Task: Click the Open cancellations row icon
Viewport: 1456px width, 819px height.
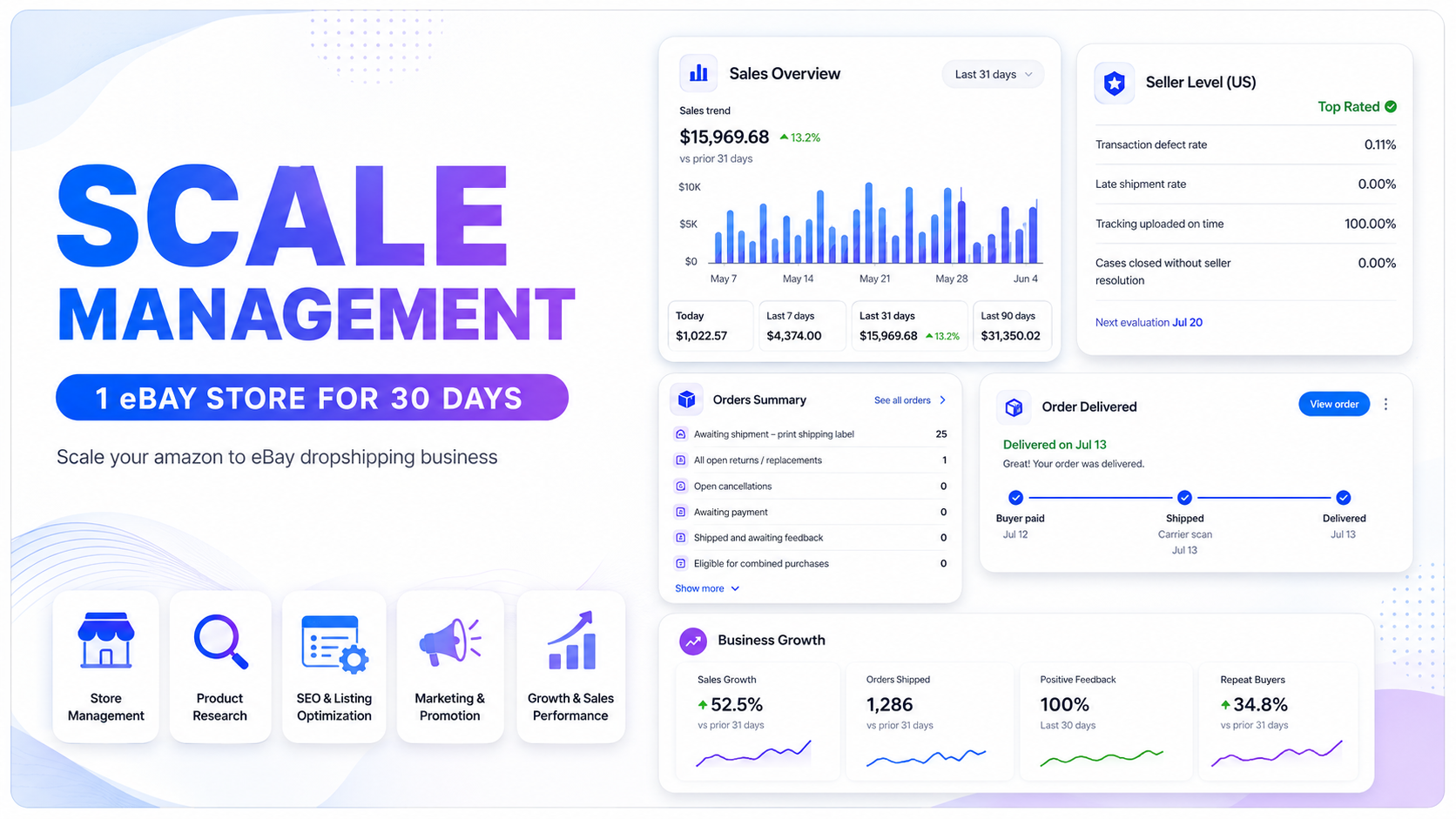Action: pyautogui.click(x=681, y=487)
